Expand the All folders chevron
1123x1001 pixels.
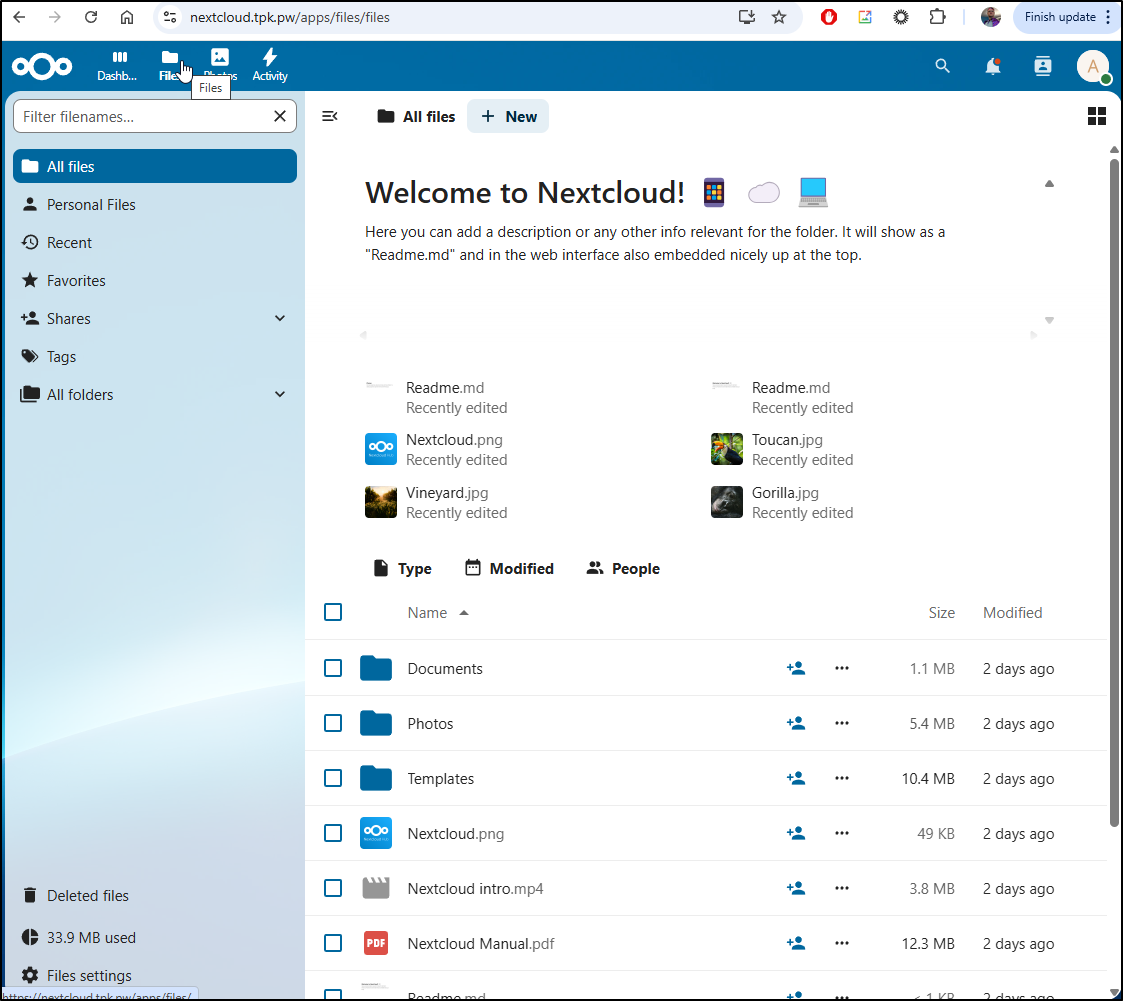280,395
